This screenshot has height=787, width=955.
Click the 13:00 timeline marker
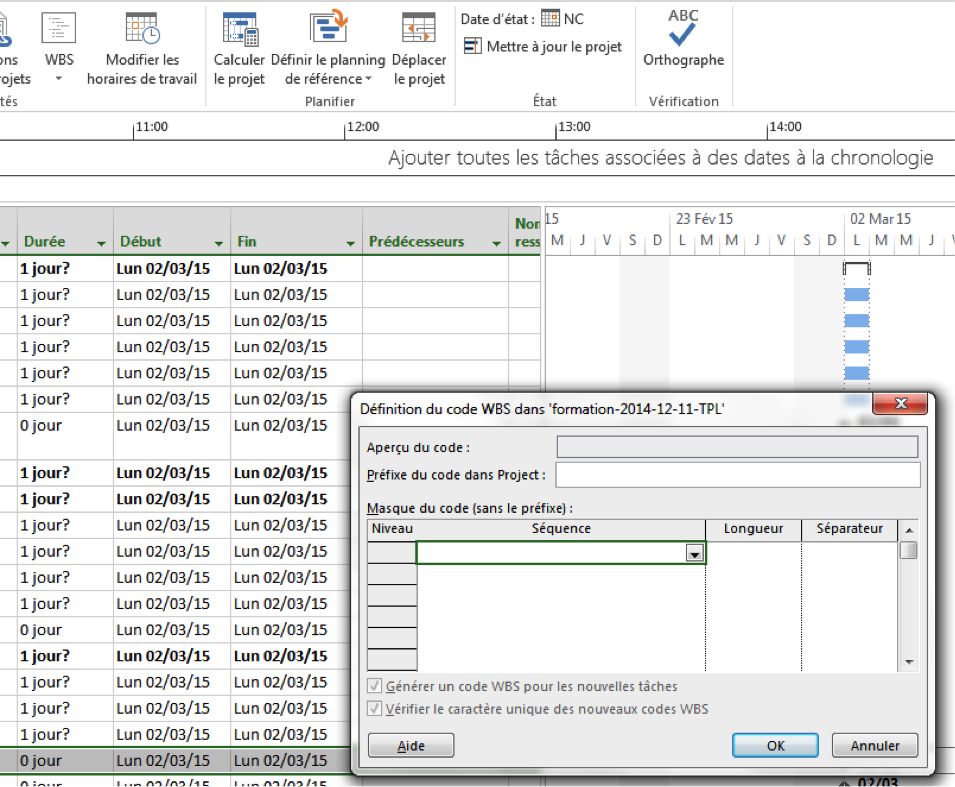574,127
